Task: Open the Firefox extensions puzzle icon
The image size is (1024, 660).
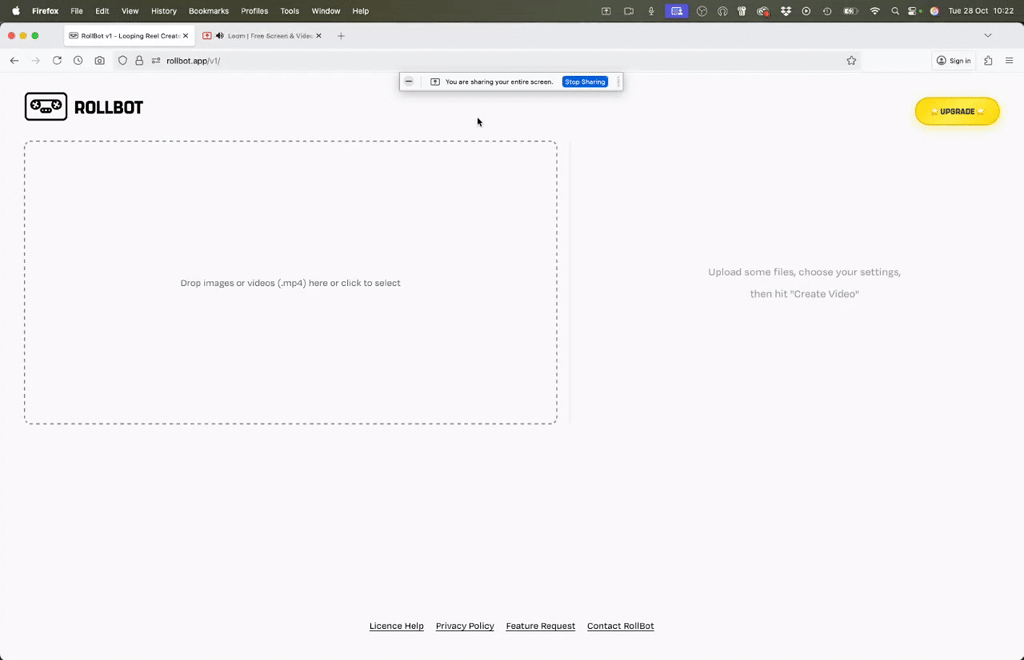Action: 988,61
